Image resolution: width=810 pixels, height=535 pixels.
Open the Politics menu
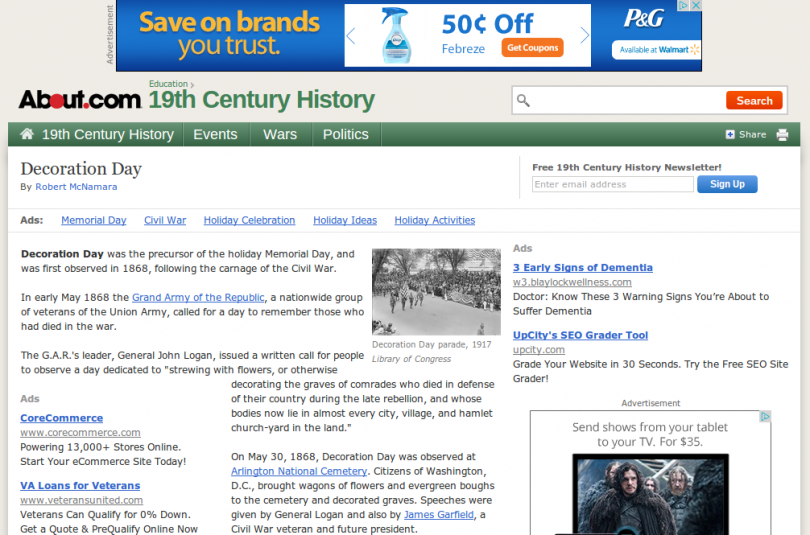tap(346, 134)
